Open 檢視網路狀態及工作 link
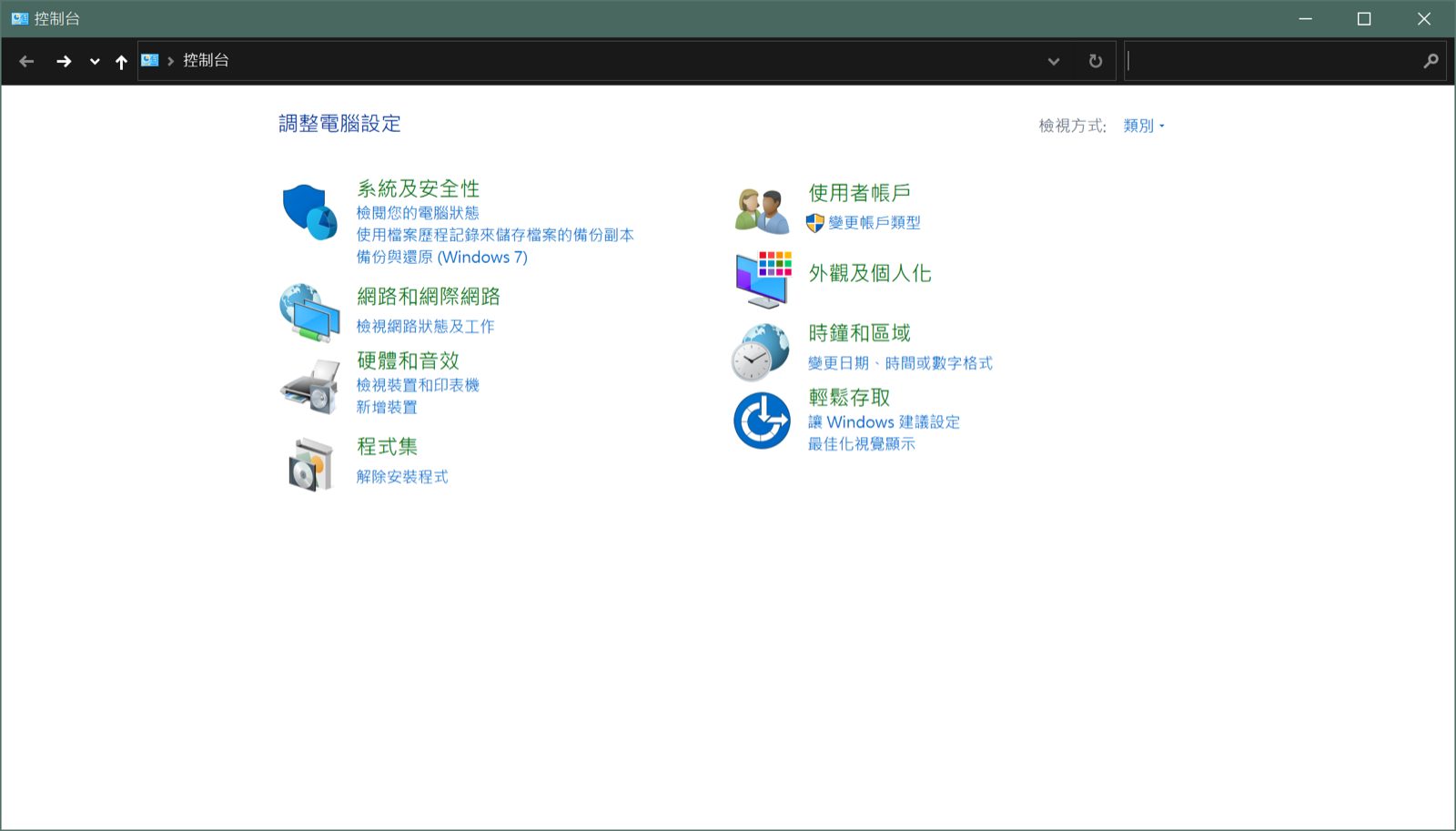Screen dimensions: 1456x831 (x=425, y=326)
